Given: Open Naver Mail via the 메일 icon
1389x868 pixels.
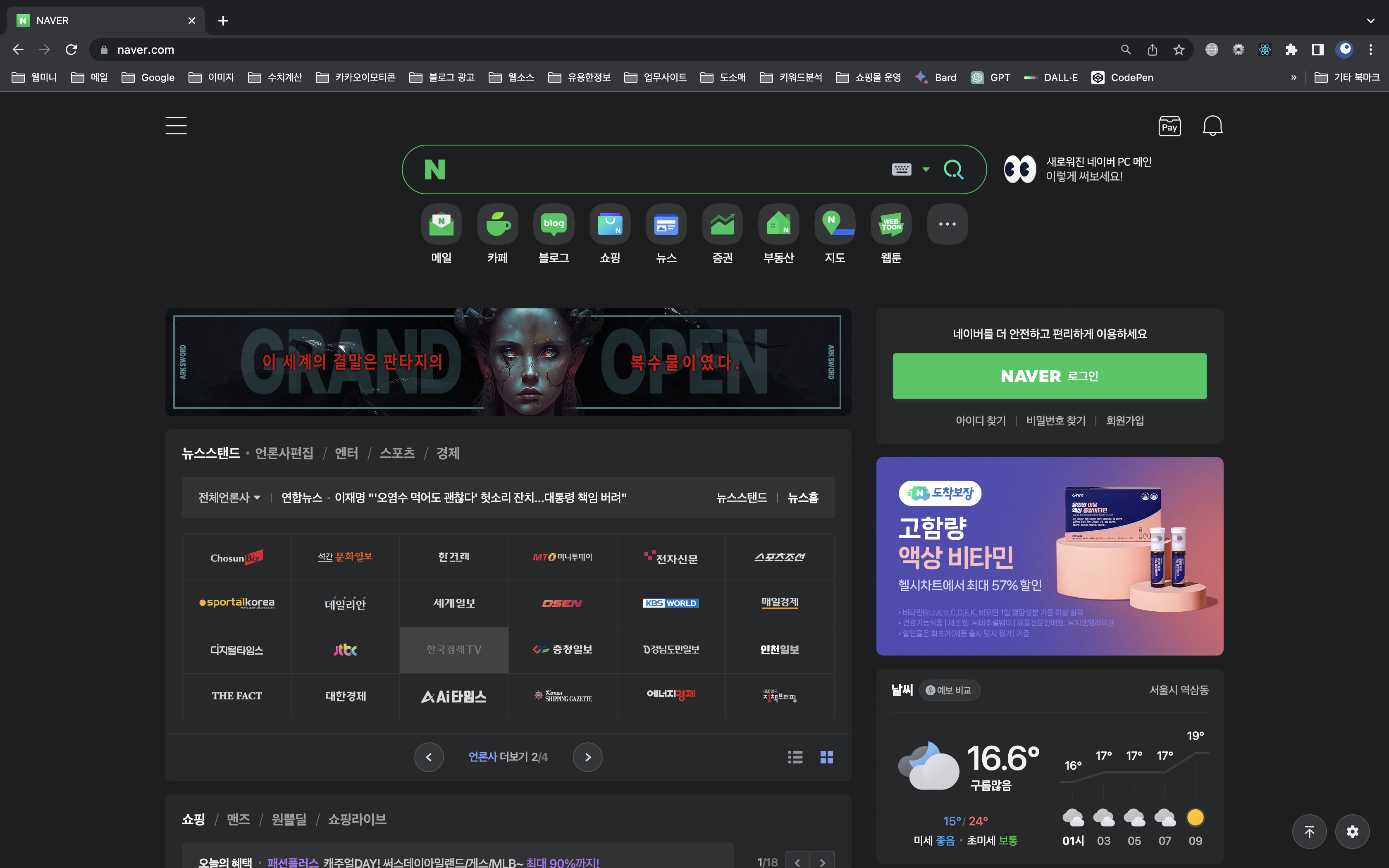Looking at the screenshot, I should 441,224.
